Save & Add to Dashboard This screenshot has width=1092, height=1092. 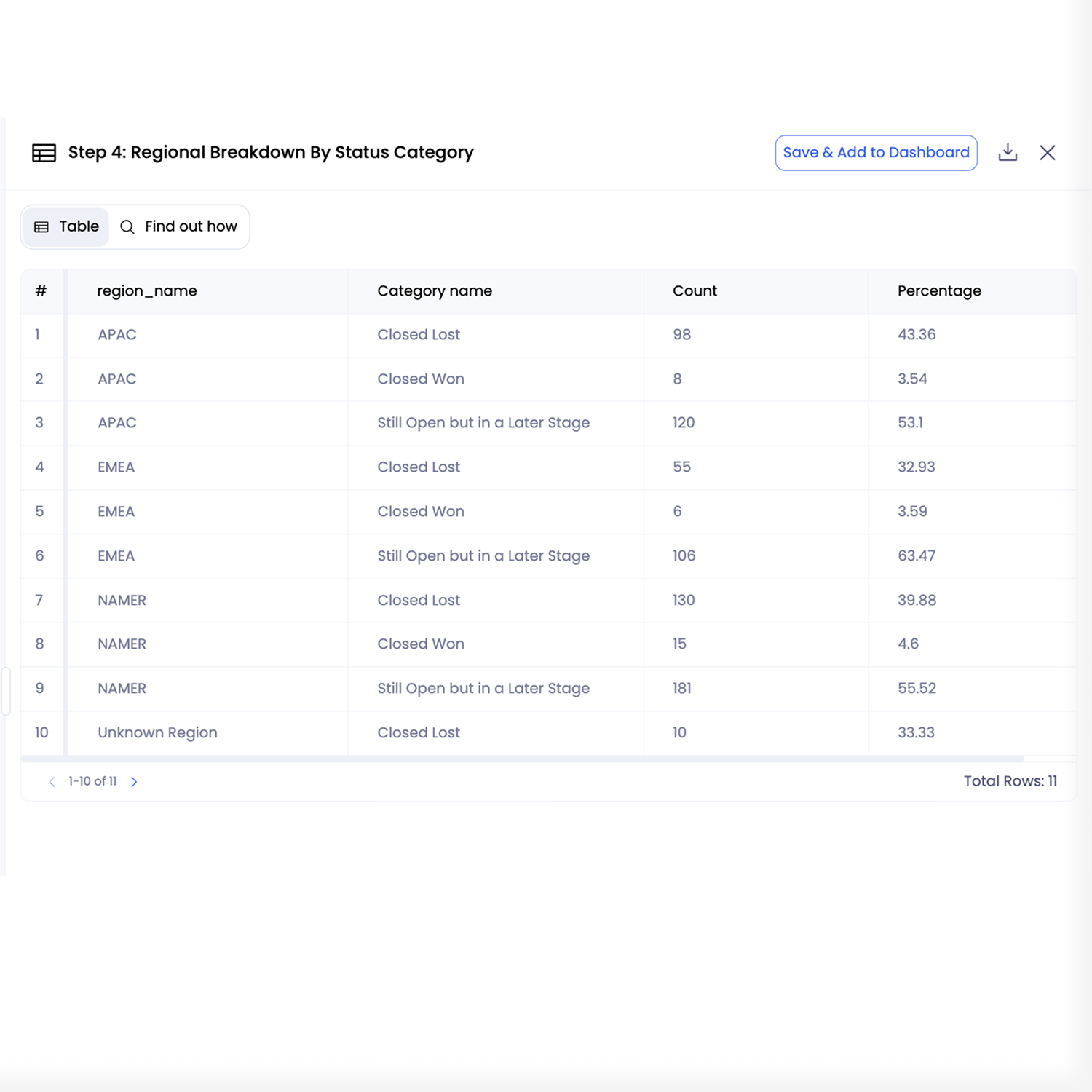(x=876, y=153)
